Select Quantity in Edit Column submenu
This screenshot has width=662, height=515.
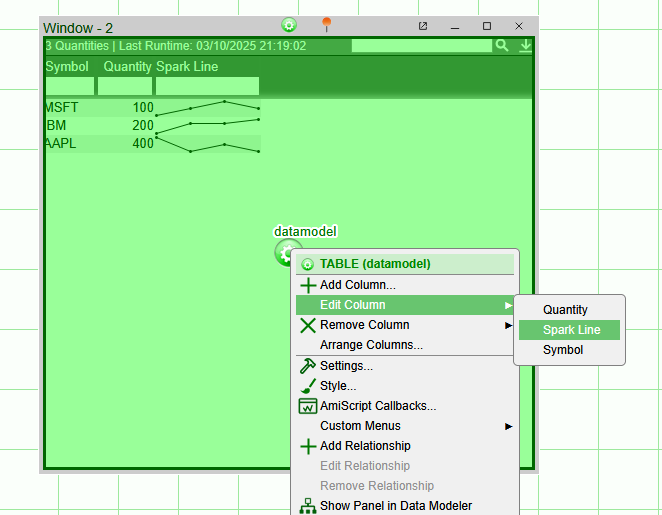(565, 310)
